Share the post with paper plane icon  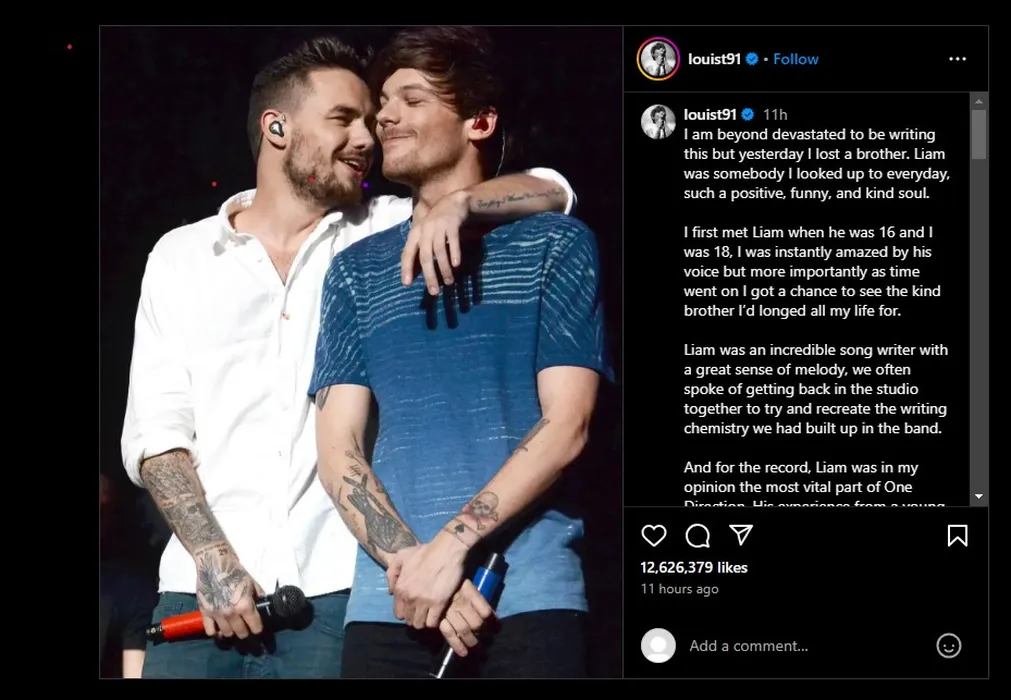coord(741,534)
